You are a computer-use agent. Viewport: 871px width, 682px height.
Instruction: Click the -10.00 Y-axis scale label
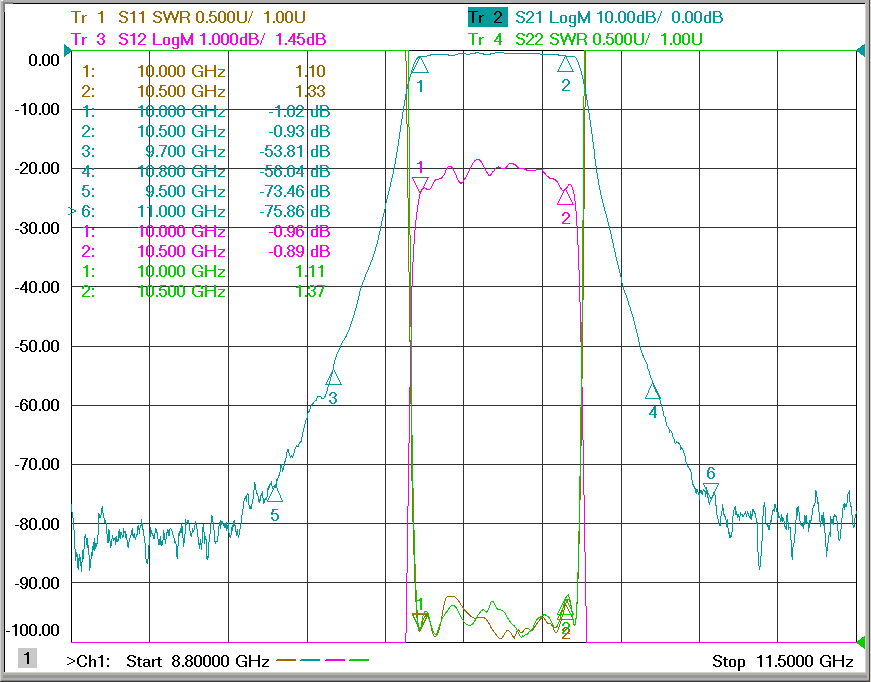click(x=37, y=109)
